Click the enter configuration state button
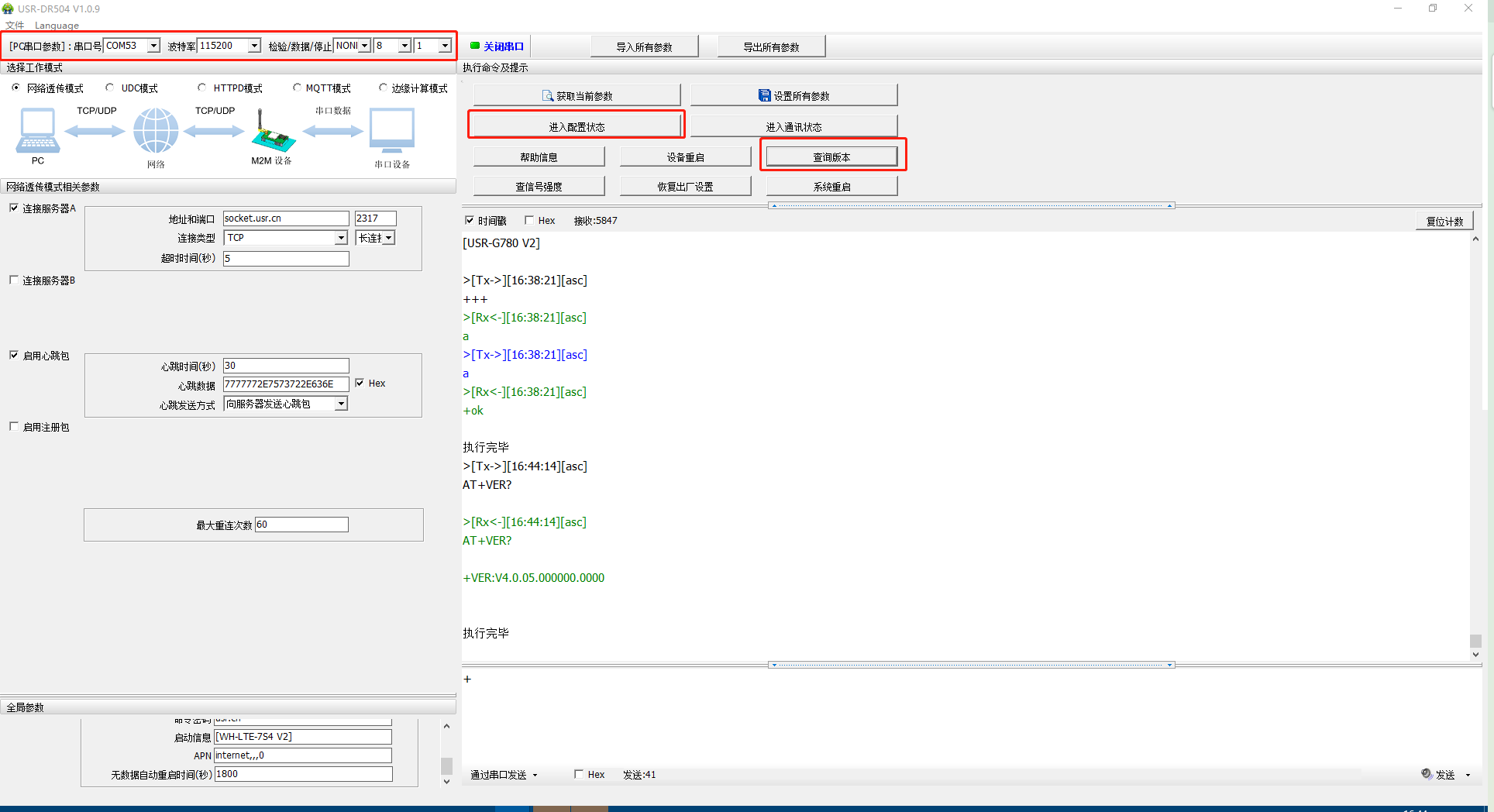1494x812 pixels. pyautogui.click(x=577, y=126)
